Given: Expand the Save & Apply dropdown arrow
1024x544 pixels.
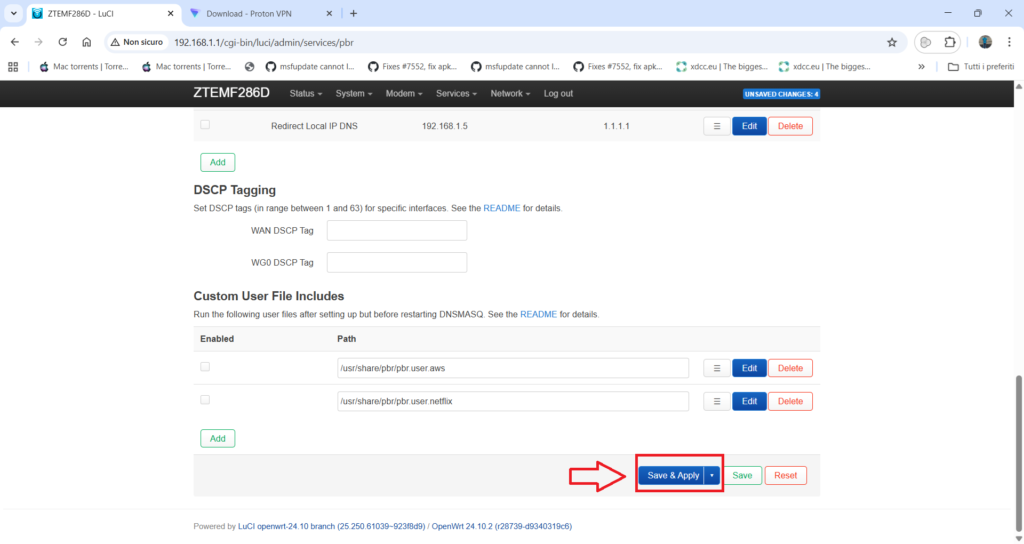Looking at the screenshot, I should pyautogui.click(x=712, y=476).
